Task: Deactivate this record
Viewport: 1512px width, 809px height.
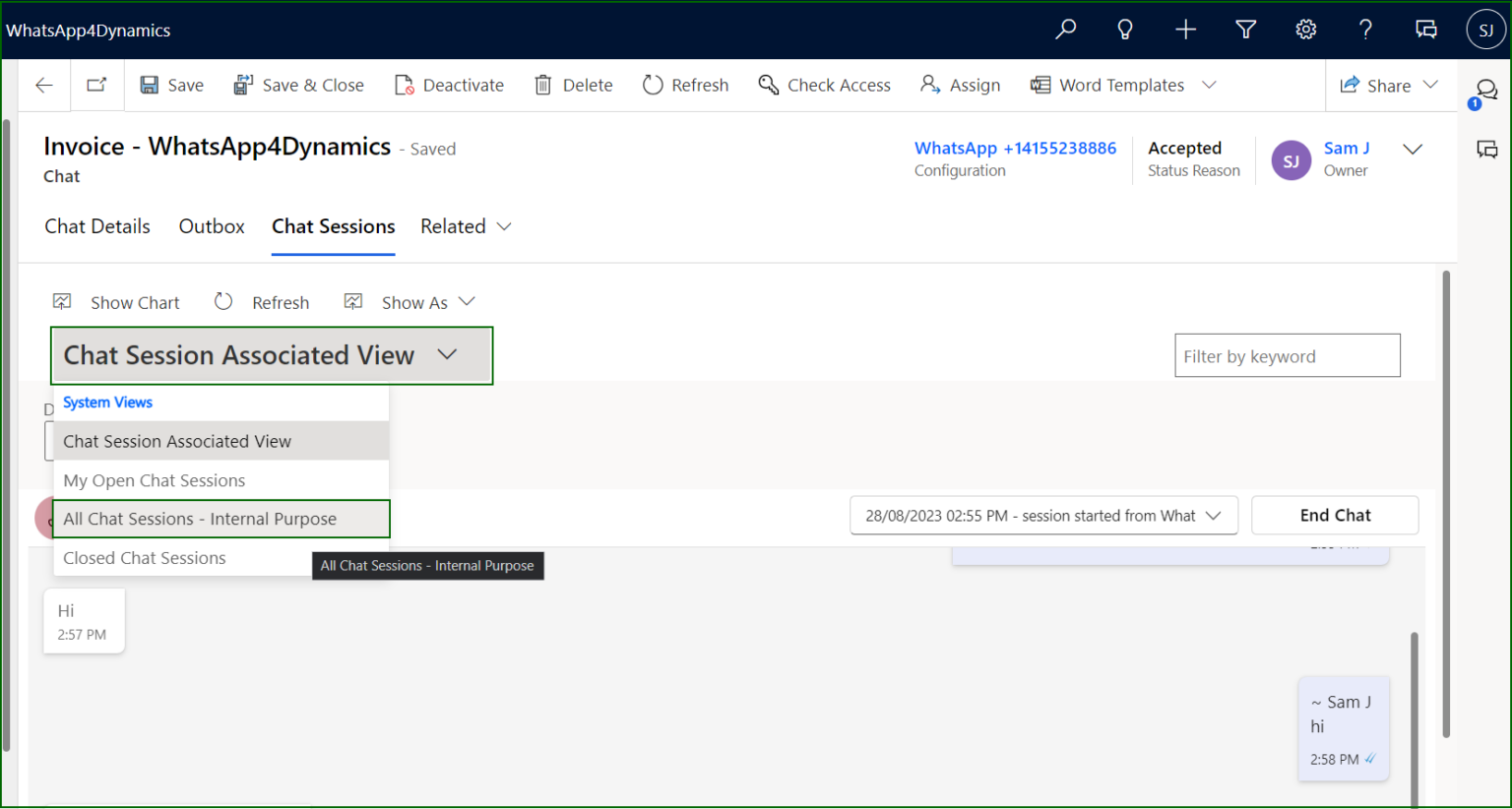Action: [449, 86]
